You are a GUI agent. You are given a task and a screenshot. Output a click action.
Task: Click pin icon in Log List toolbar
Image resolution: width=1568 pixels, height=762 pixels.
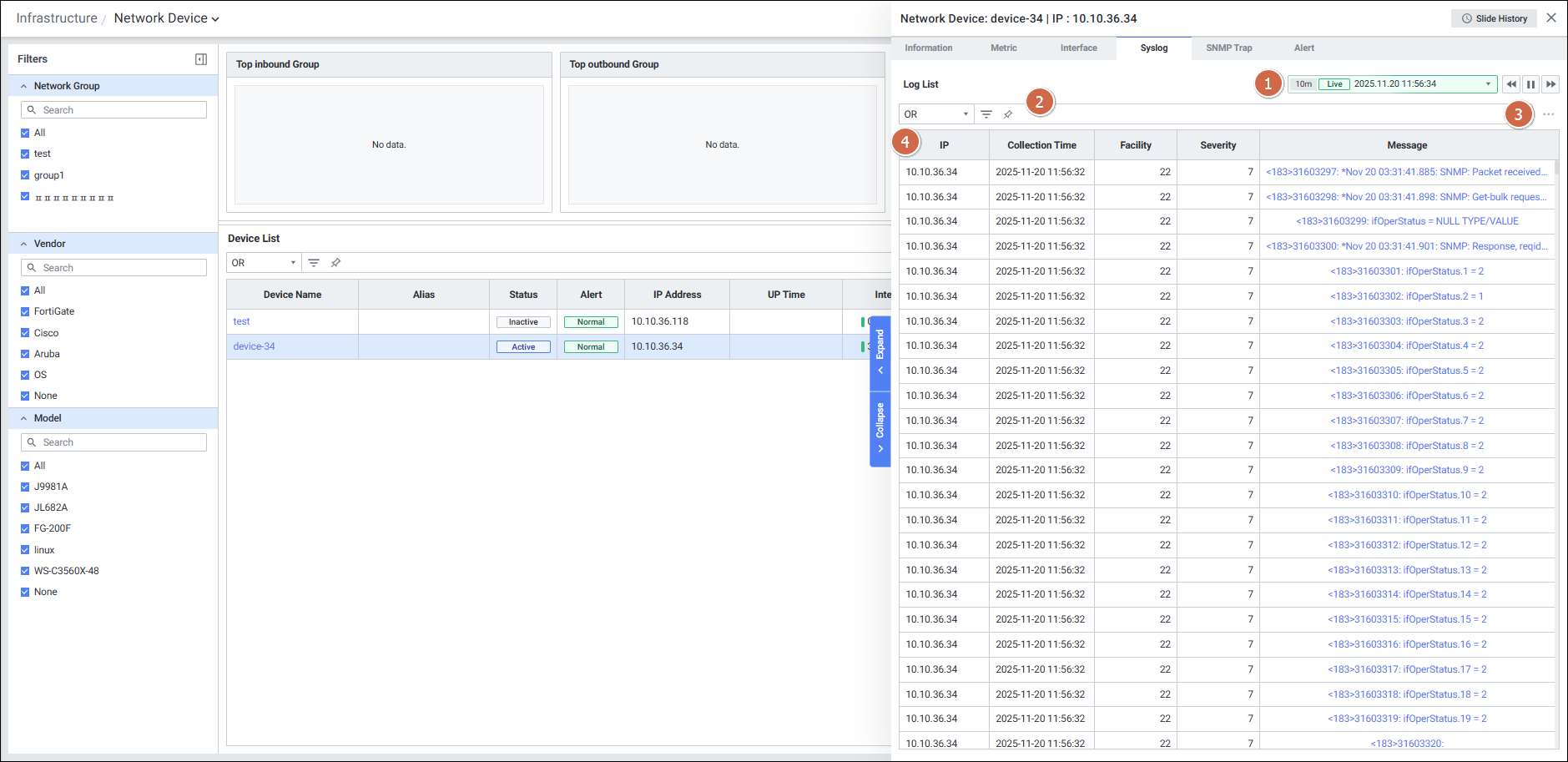pyautogui.click(x=1008, y=114)
